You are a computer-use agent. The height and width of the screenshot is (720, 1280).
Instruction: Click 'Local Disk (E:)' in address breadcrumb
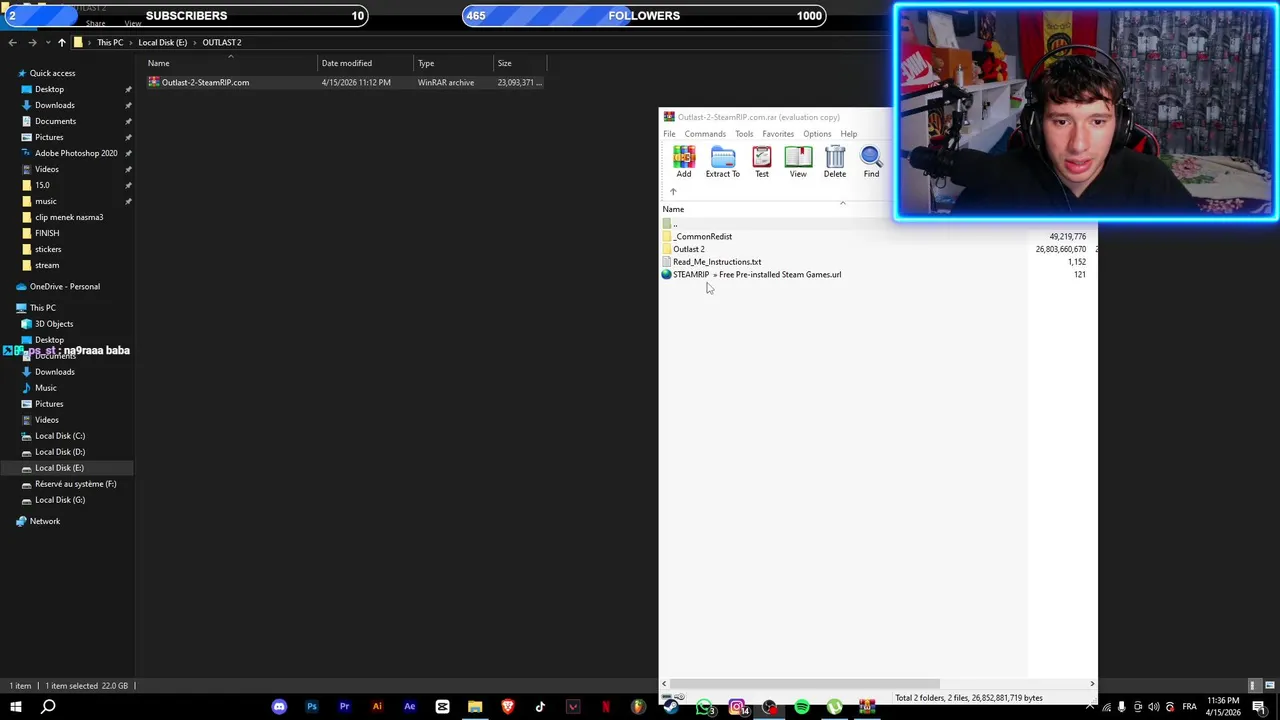point(162,42)
